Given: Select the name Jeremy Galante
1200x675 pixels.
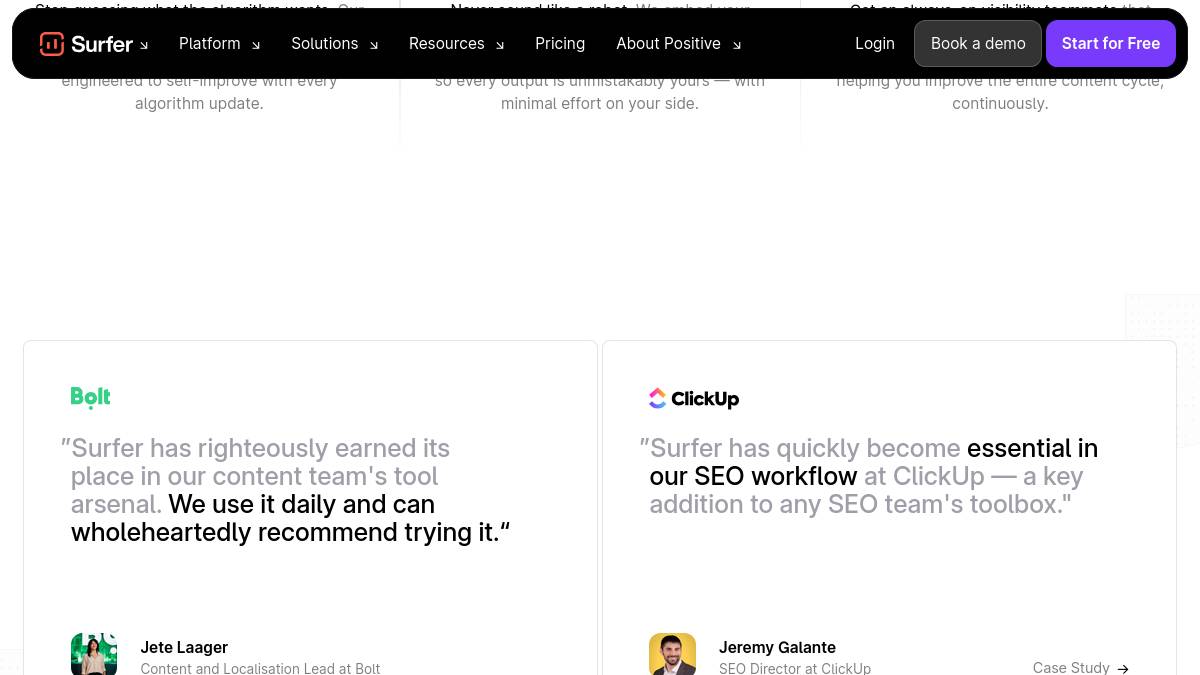Looking at the screenshot, I should tap(777, 647).
